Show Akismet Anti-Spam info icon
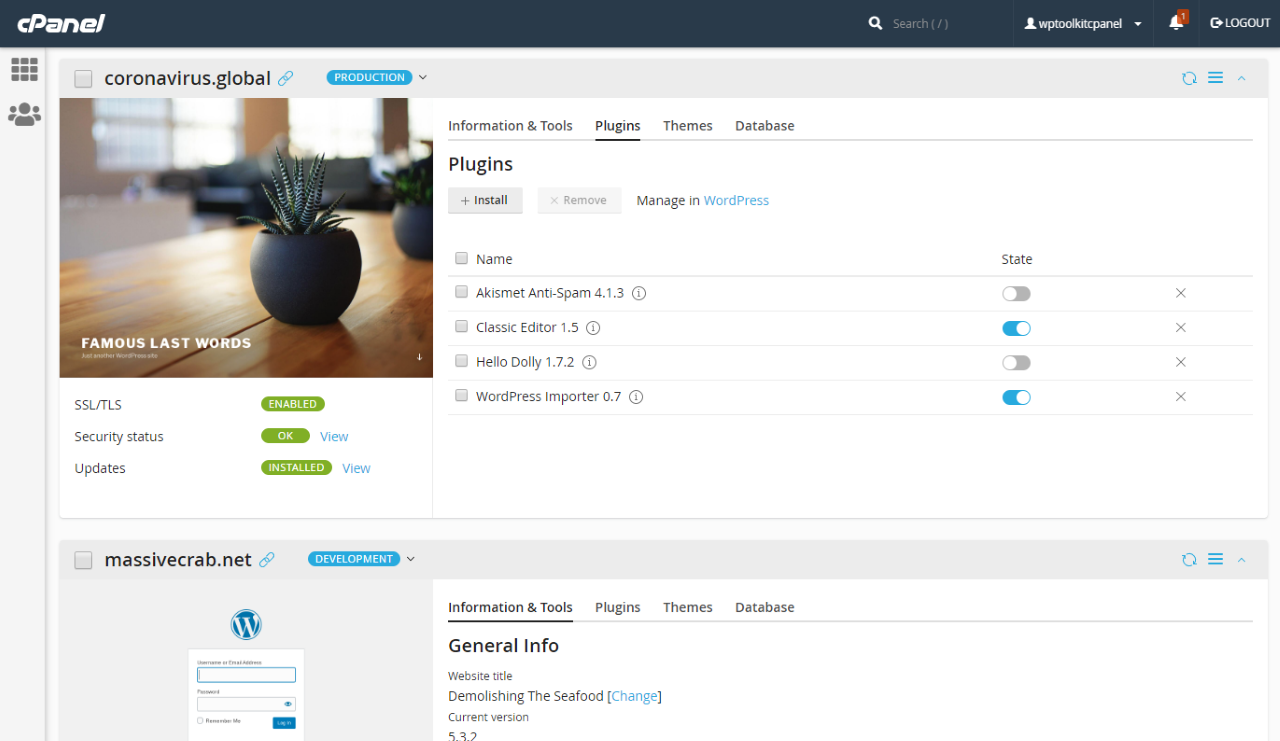The image size is (1280, 741). (639, 293)
